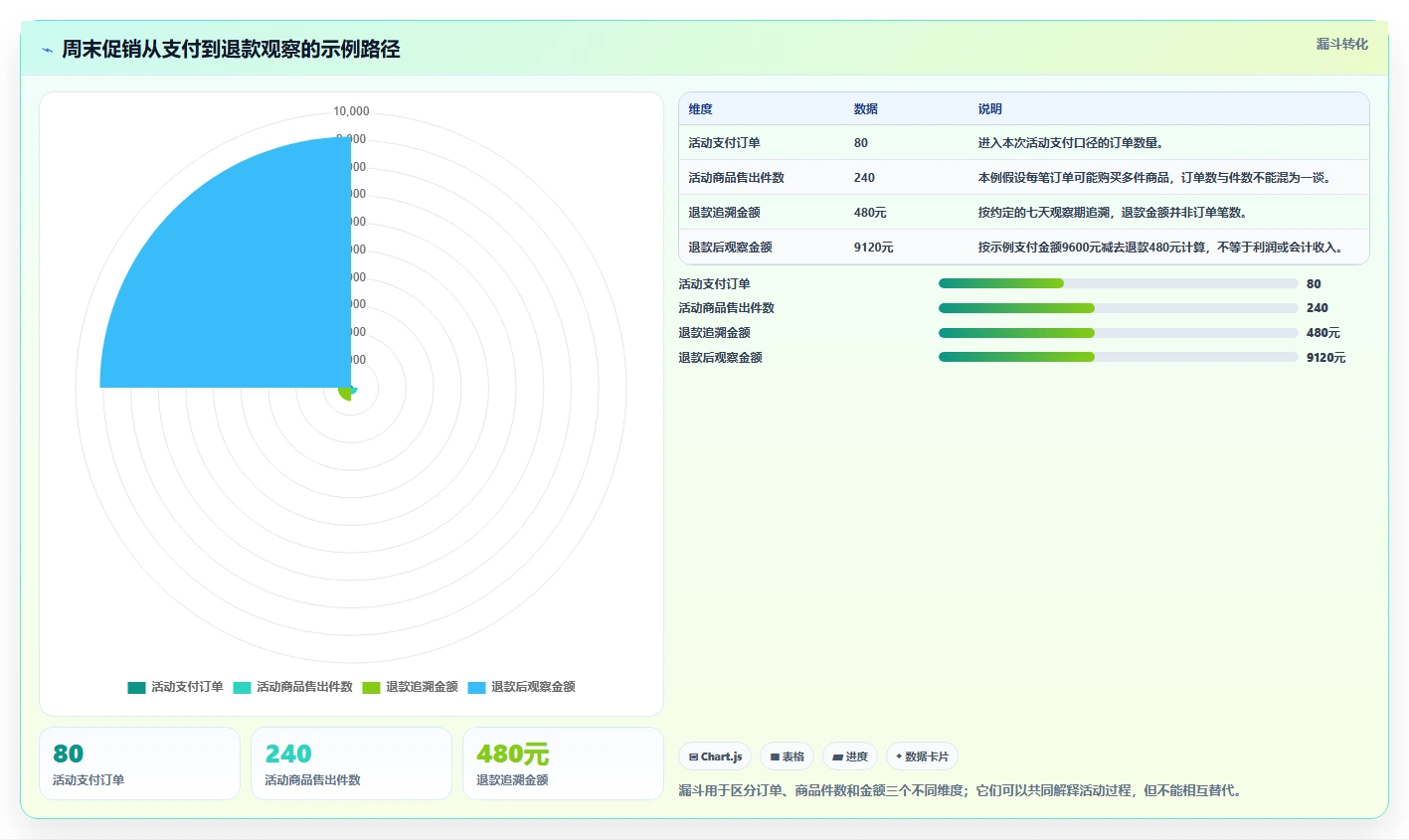Click the 10,000 axis label on chart
Screen dimensions: 1409x840
[351, 111]
